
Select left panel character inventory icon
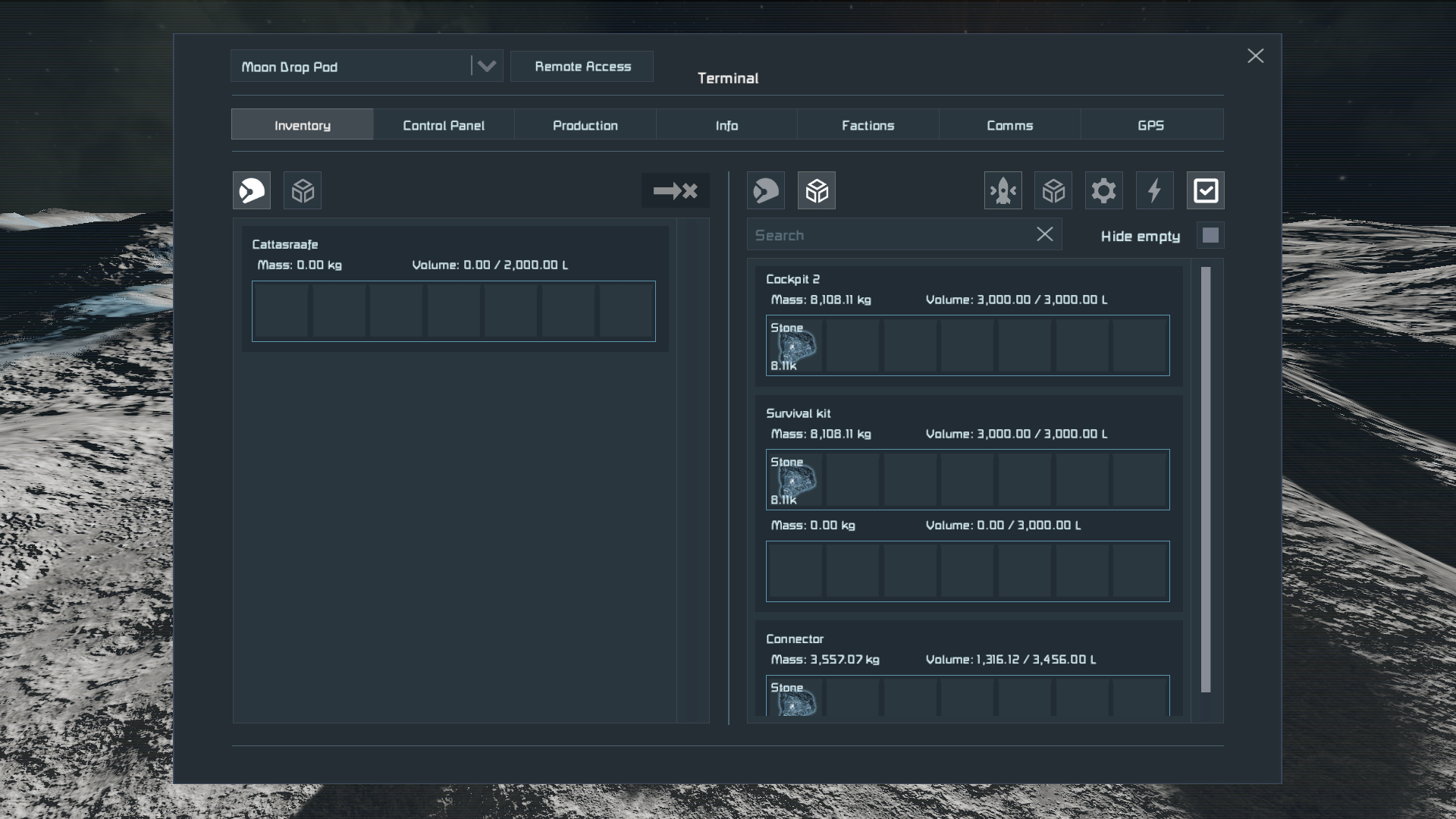pos(252,190)
